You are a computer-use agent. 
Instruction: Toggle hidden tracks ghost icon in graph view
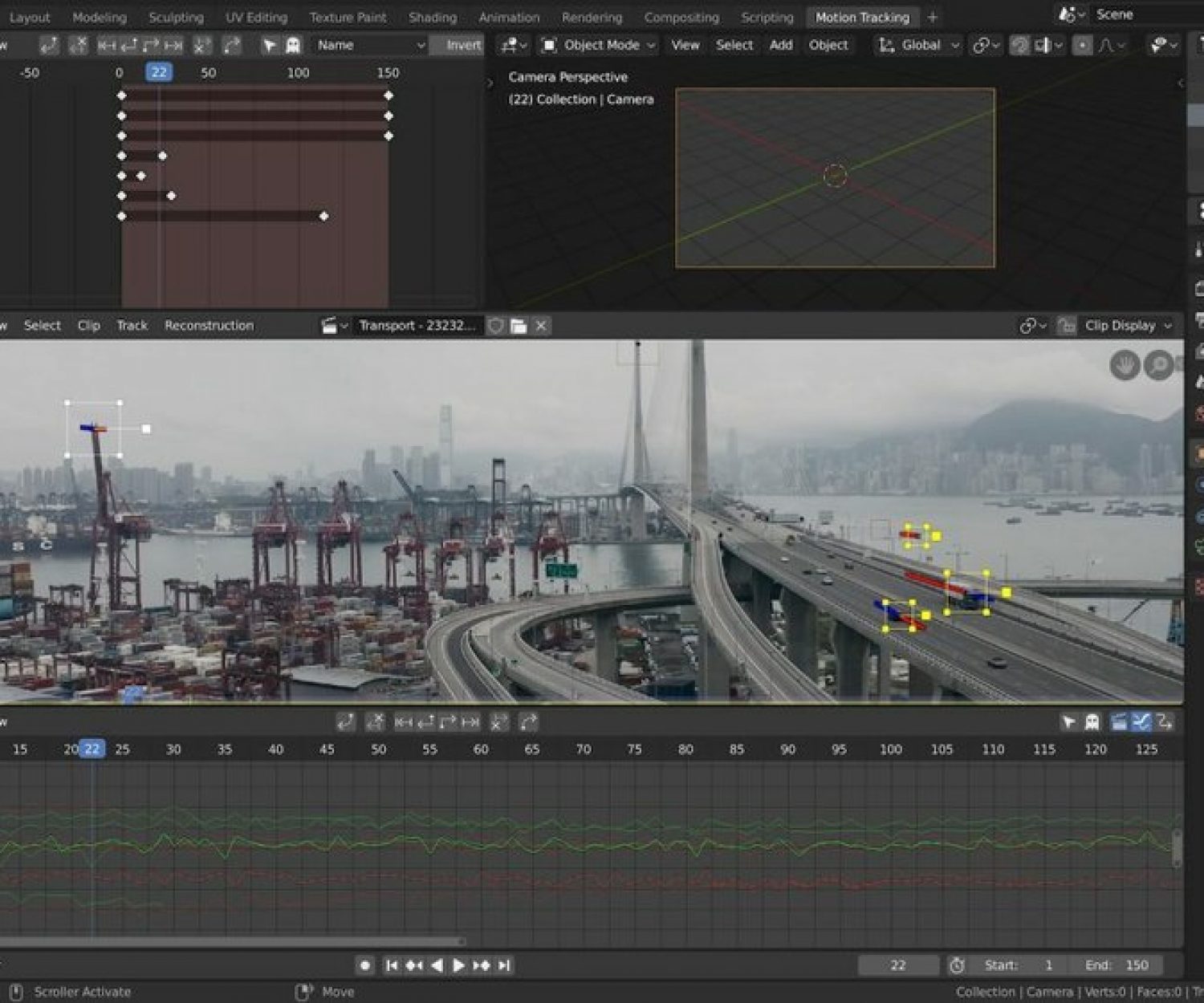click(1092, 722)
